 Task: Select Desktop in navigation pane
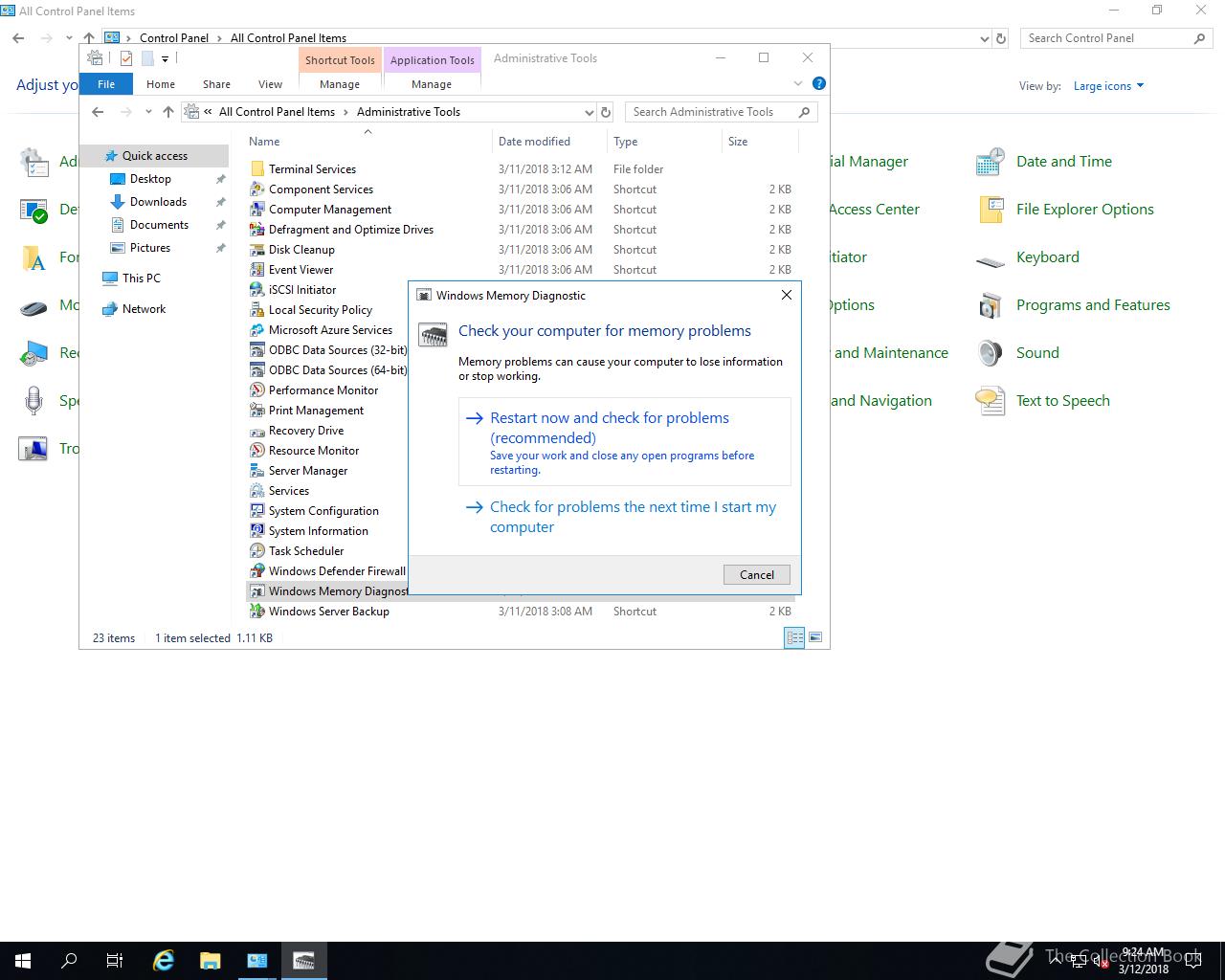point(150,179)
